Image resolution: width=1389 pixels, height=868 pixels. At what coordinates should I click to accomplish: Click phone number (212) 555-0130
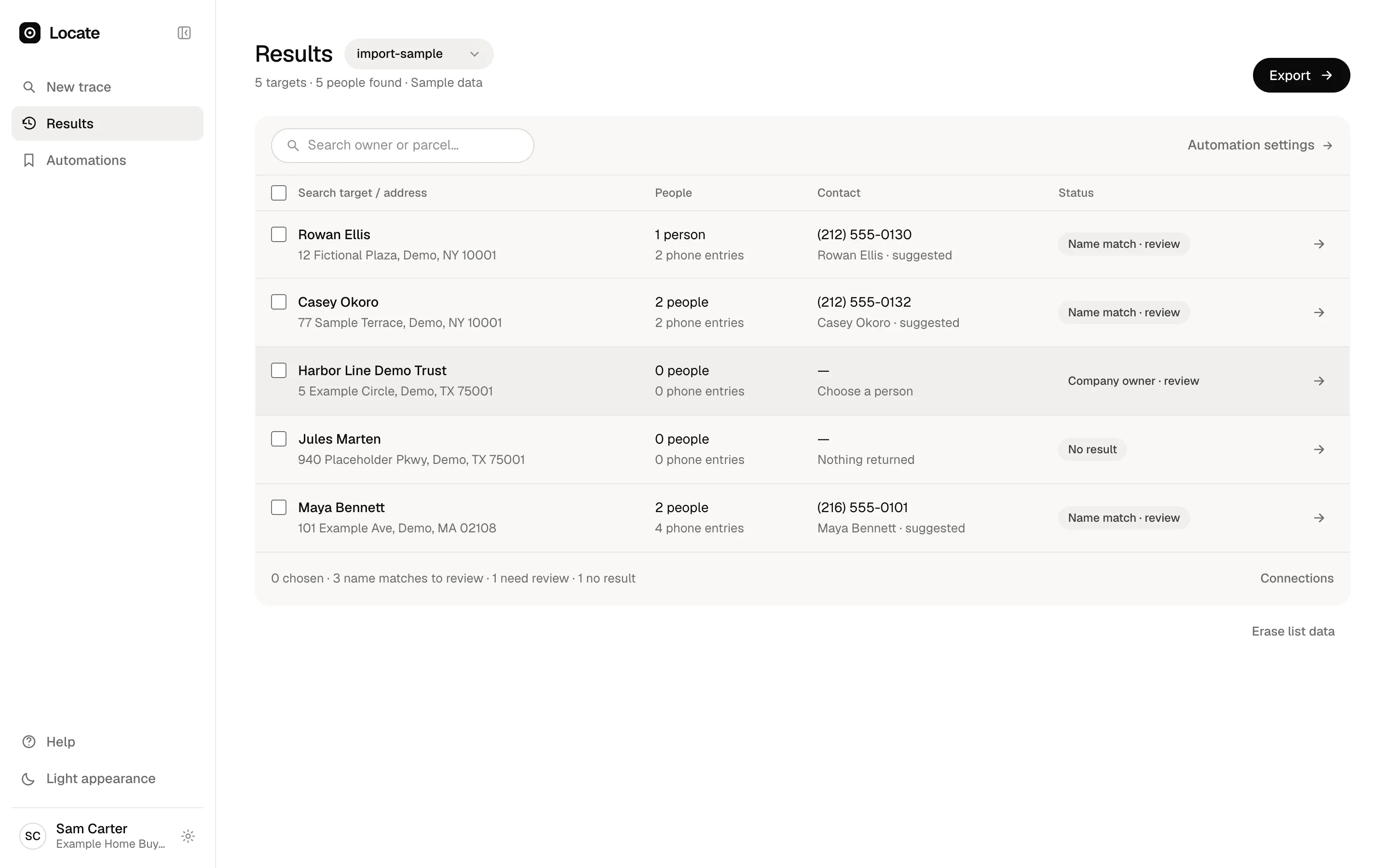tap(864, 234)
